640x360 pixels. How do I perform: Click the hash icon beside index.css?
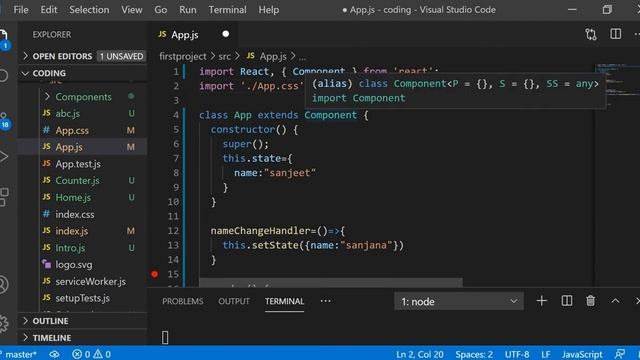pos(47,214)
